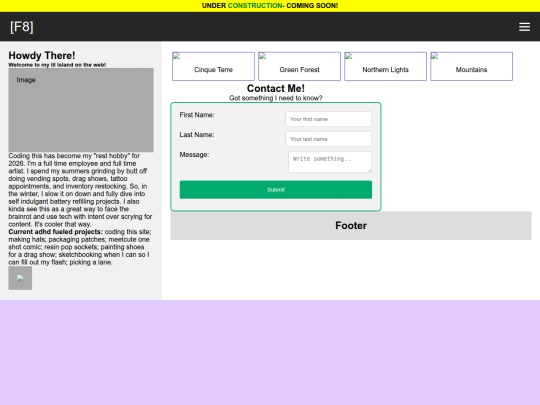This screenshot has width=540, height=405.
Task: Click the Footer heading
Action: [351, 226]
